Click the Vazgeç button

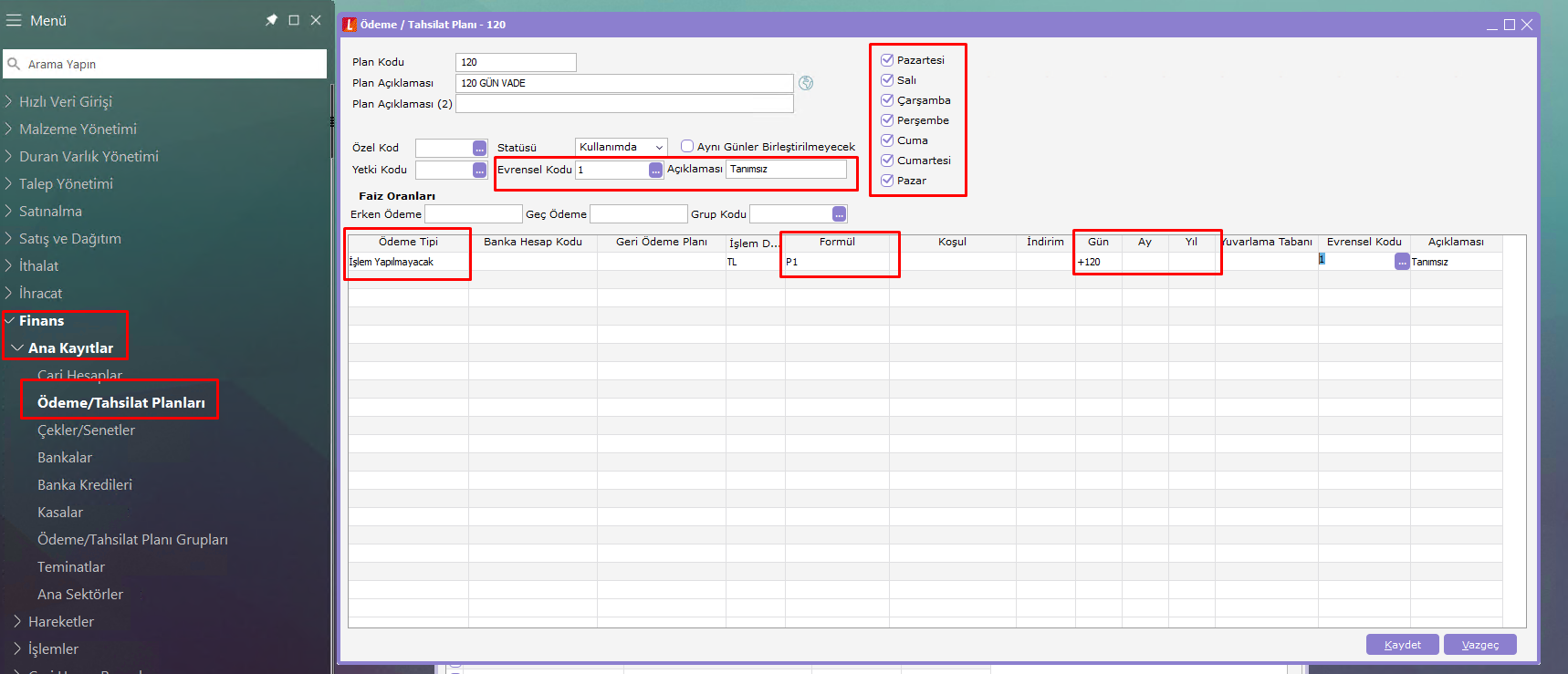click(1480, 645)
